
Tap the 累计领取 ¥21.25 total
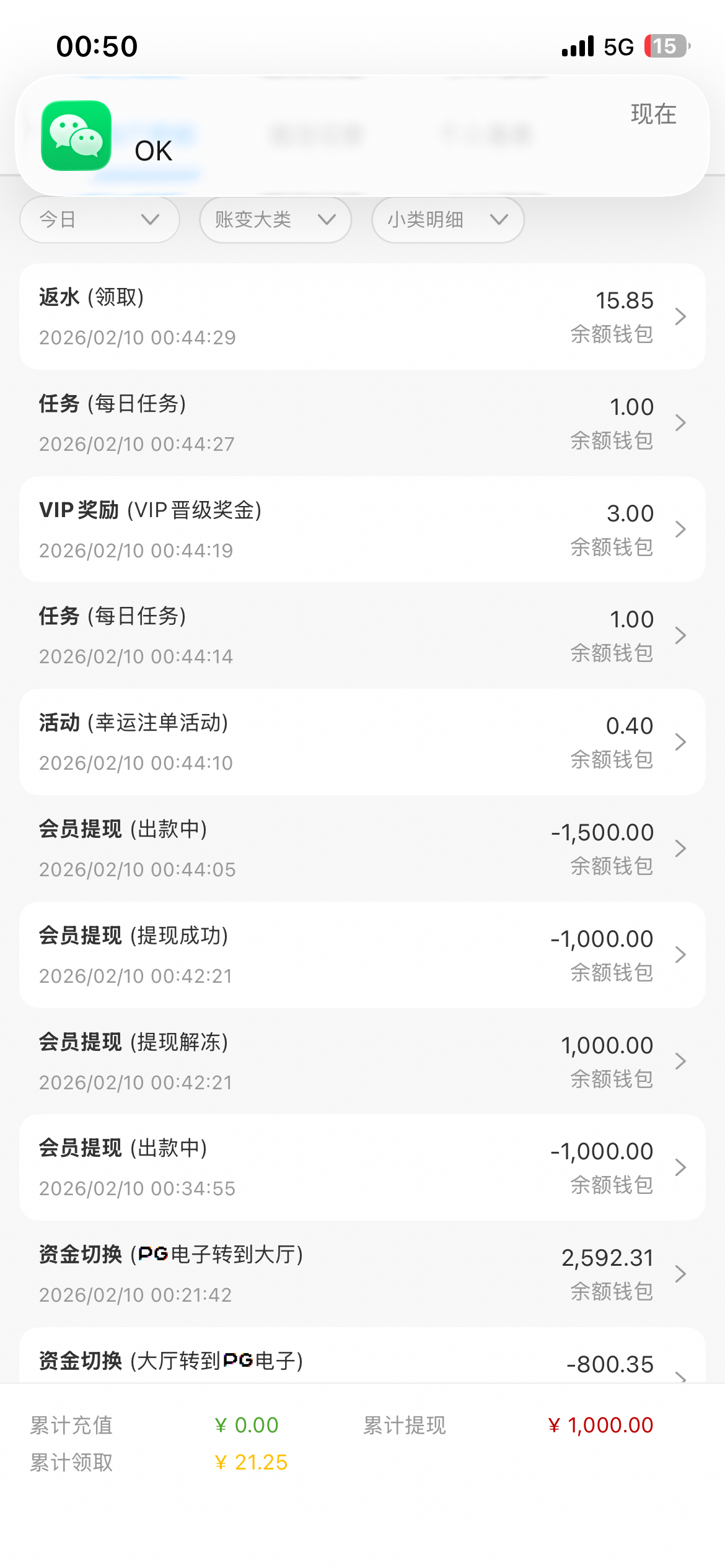(x=250, y=1463)
